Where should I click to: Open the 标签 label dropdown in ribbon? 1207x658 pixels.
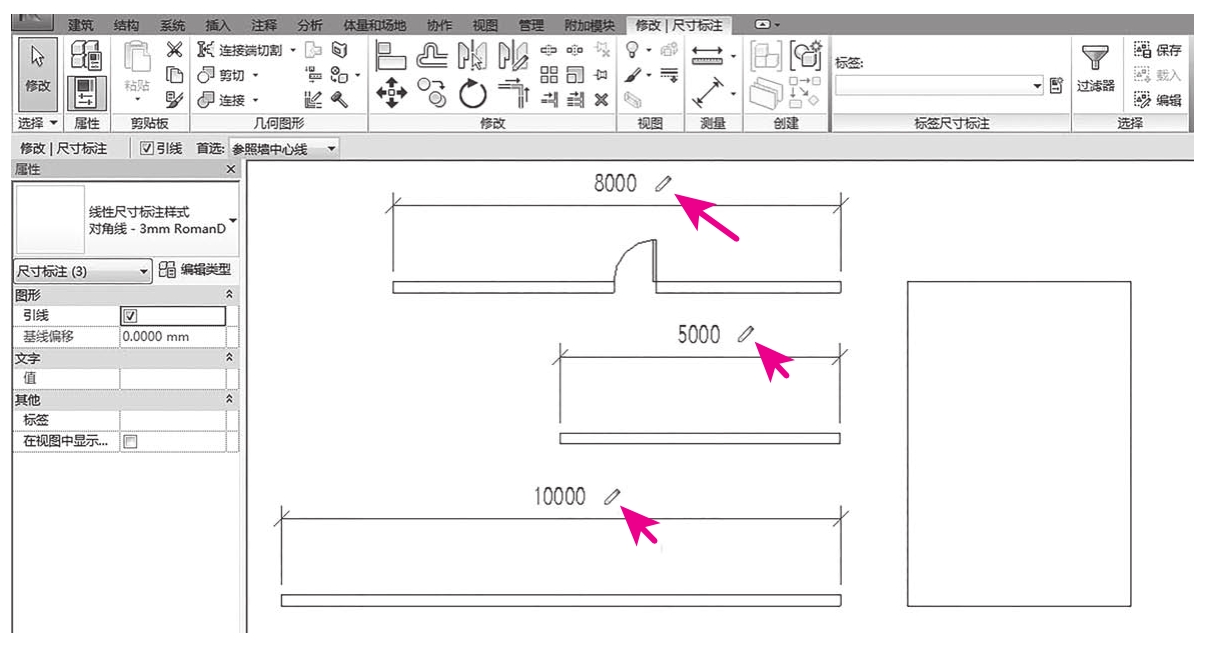1037,87
